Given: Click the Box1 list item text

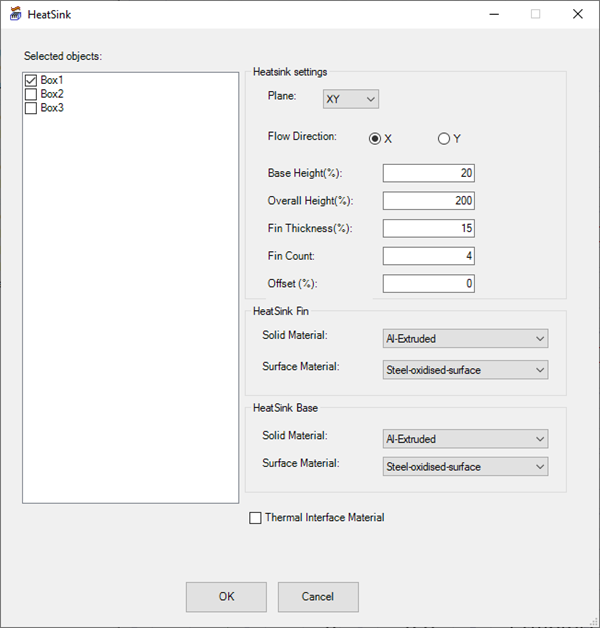Looking at the screenshot, I should pyautogui.click(x=52, y=80).
